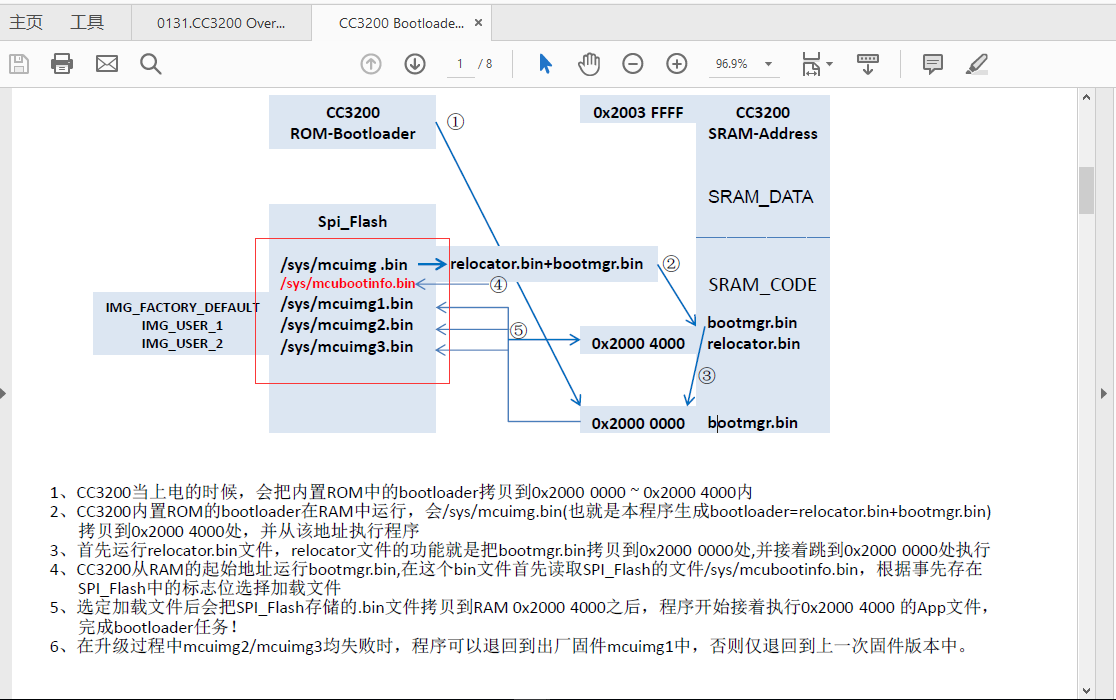Open the 主页 tab

pyautogui.click(x=26, y=23)
